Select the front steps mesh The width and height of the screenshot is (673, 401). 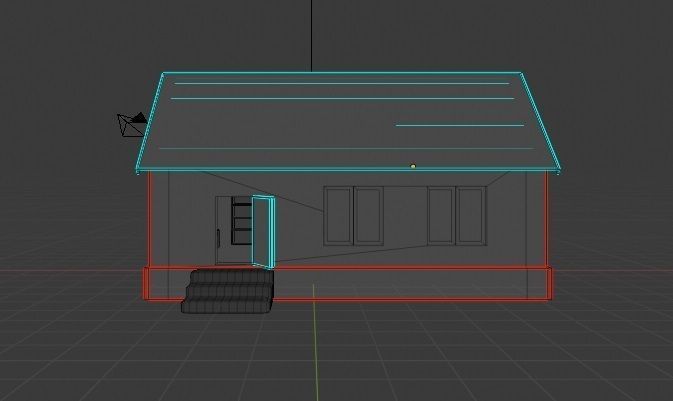228,291
